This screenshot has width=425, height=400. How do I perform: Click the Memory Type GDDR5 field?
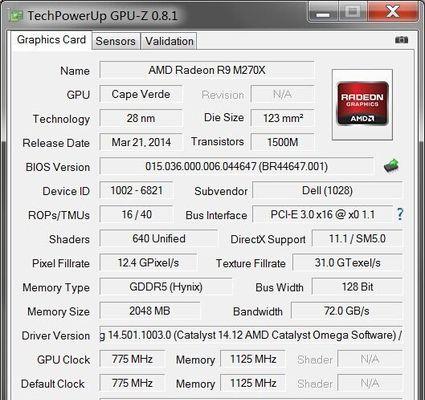[166, 287]
